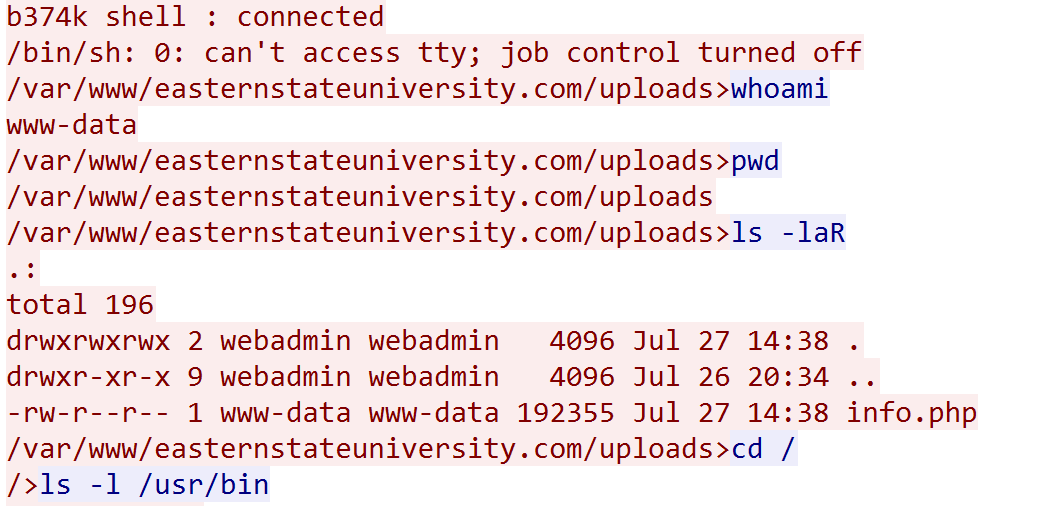Click the 'pwd' command text
Screen dimensions: 1057x506
coord(755,162)
